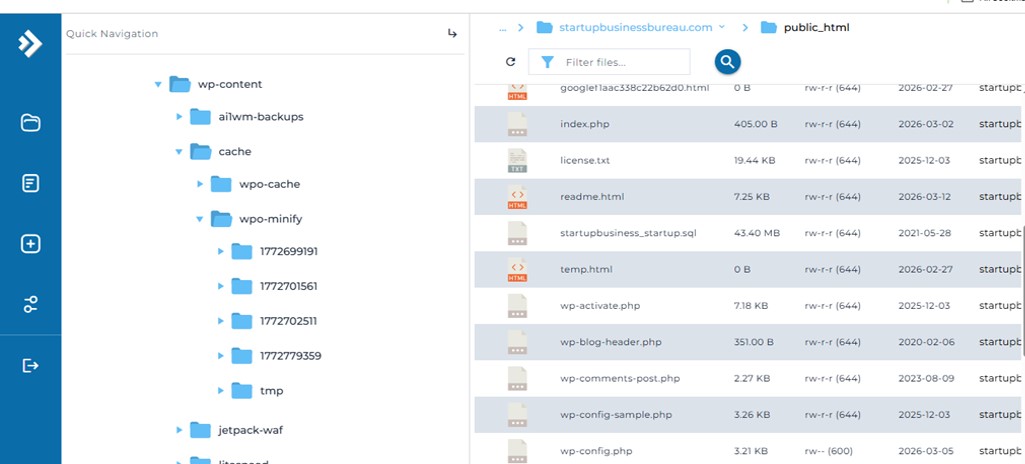The width and height of the screenshot is (1025, 464).
Task: Select the startupbusiness_startup.sql file row
Action: click(627, 233)
